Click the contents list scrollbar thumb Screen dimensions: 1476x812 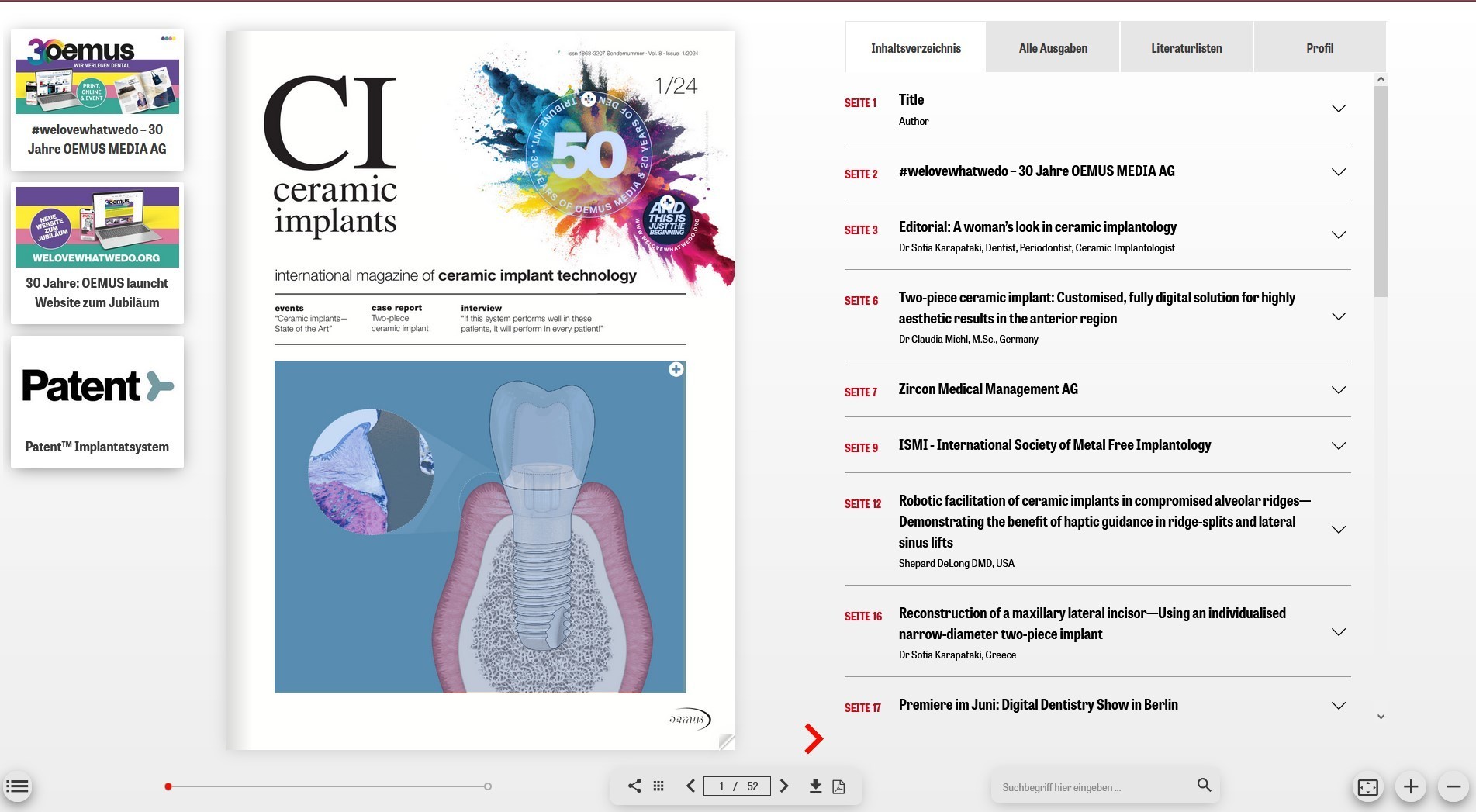pos(1381,191)
